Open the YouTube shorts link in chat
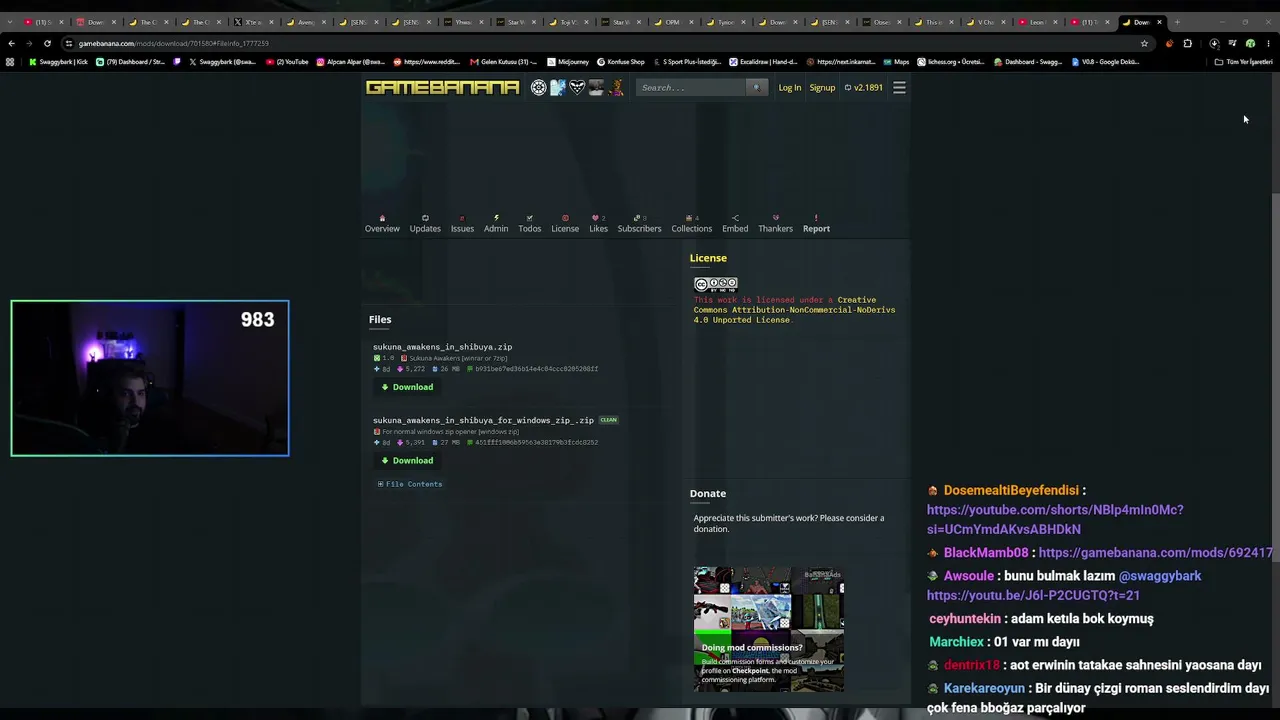This screenshot has height=720, width=1280. click(x=1055, y=520)
